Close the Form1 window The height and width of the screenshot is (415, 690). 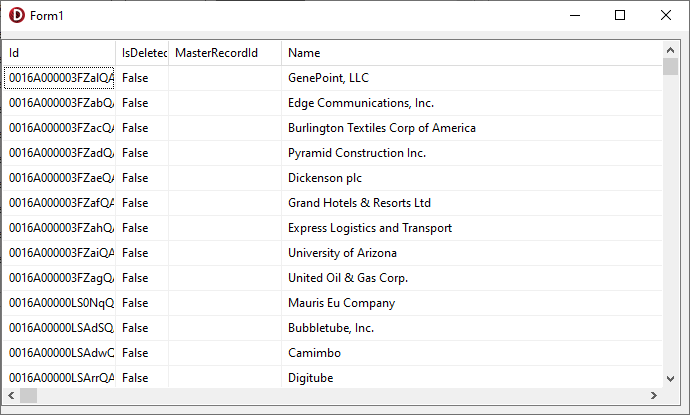coord(666,15)
